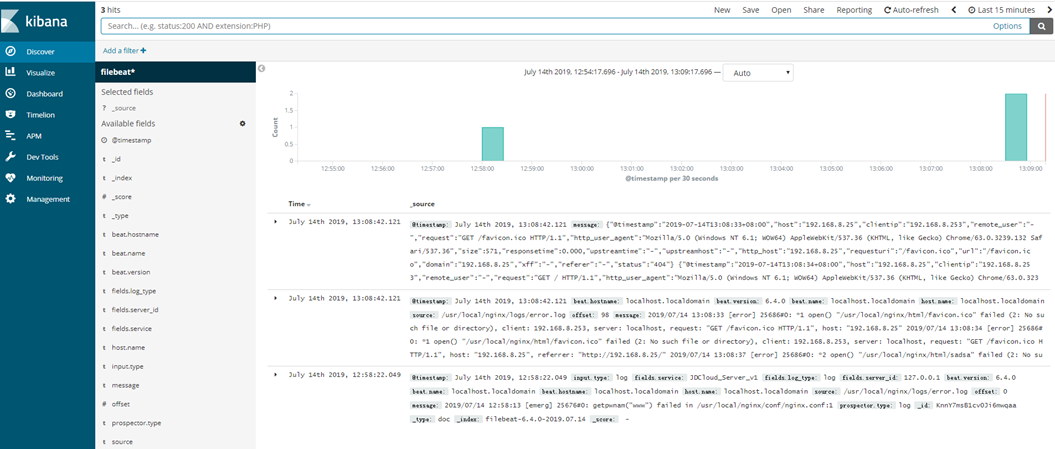Screen dimensions: 1055x449
Task: Go to Dashboard in sidebar
Action: click(x=44, y=94)
